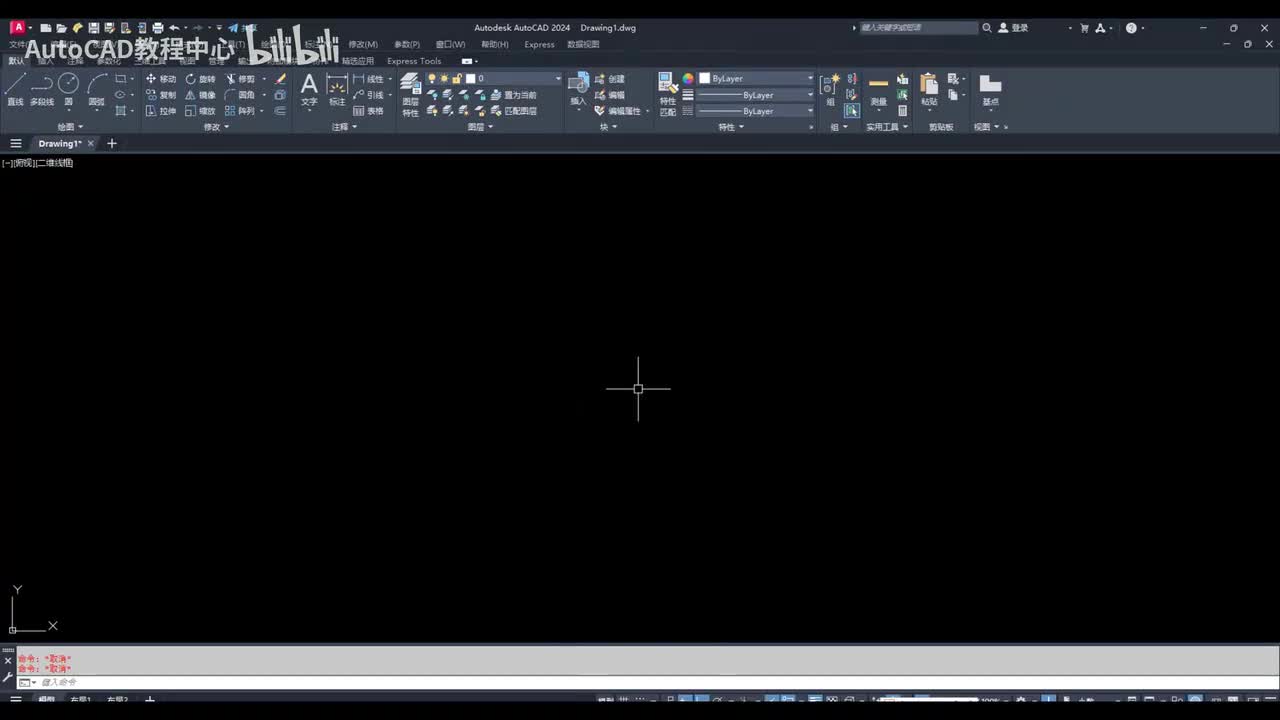
Task: Add a new drawing tab with plus button
Action: click(112, 144)
